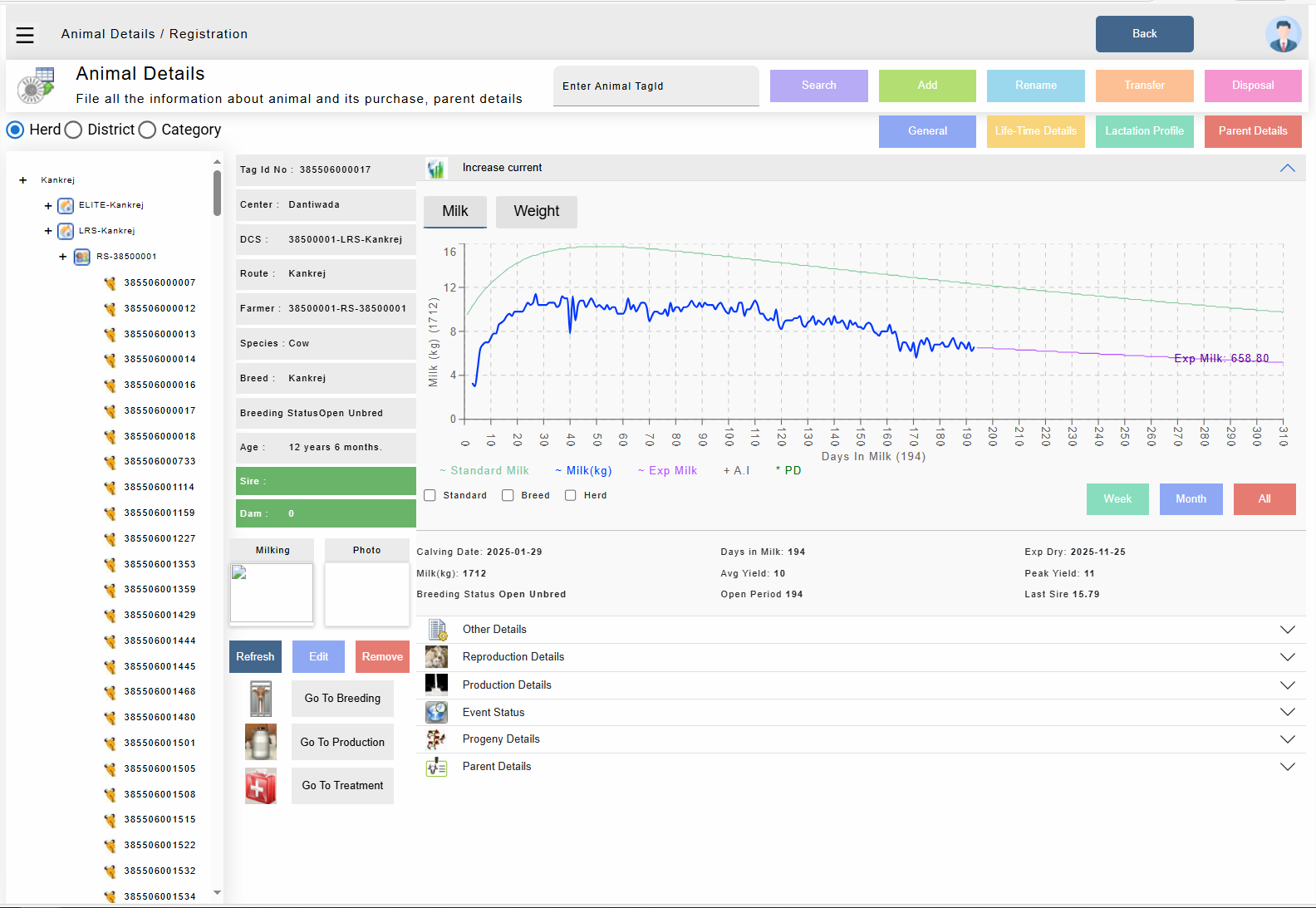Click the Transfer button
Screen dimensions: 1316x908
coord(1144,86)
